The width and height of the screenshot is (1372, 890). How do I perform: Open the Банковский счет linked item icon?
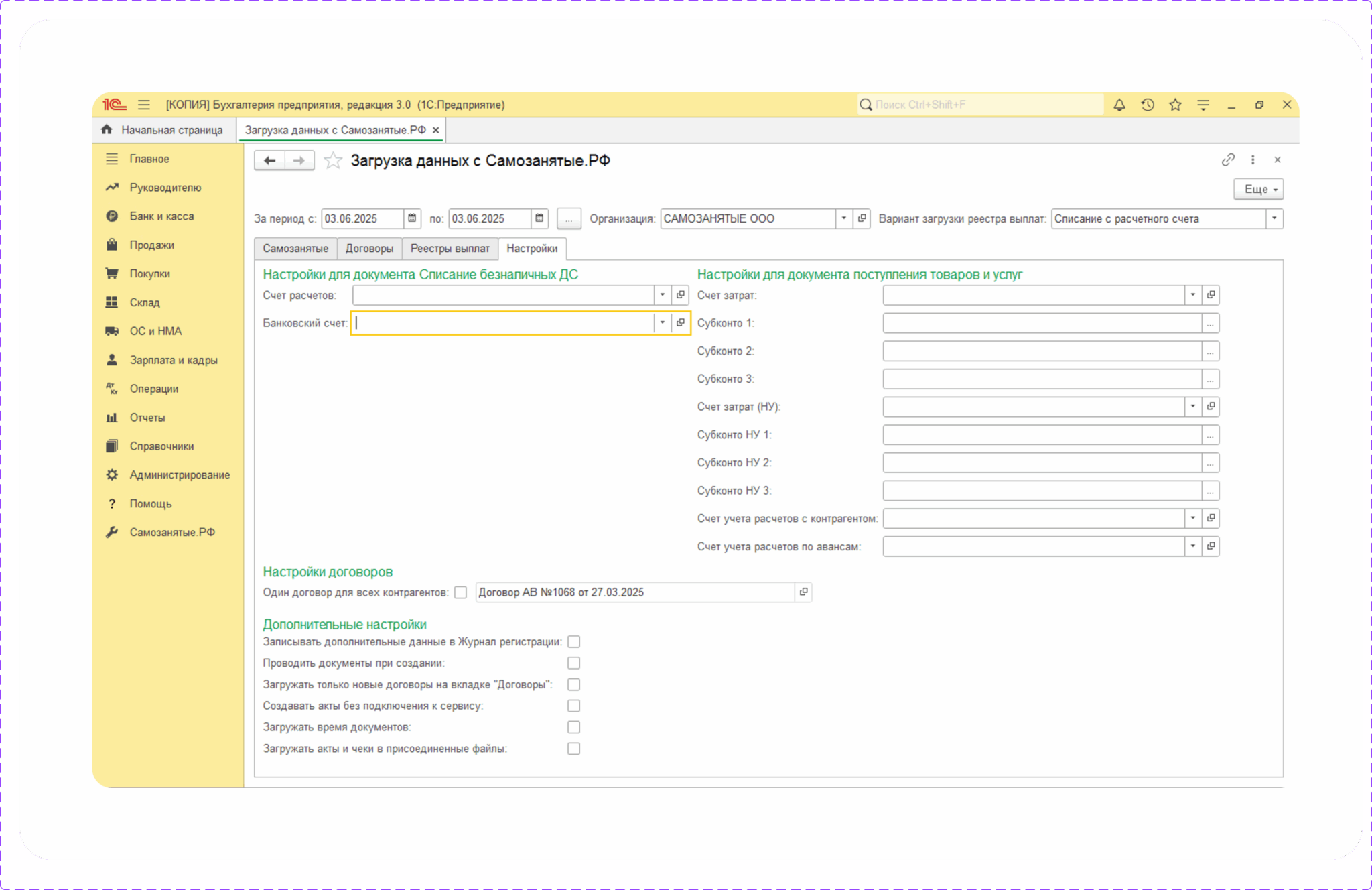(681, 323)
